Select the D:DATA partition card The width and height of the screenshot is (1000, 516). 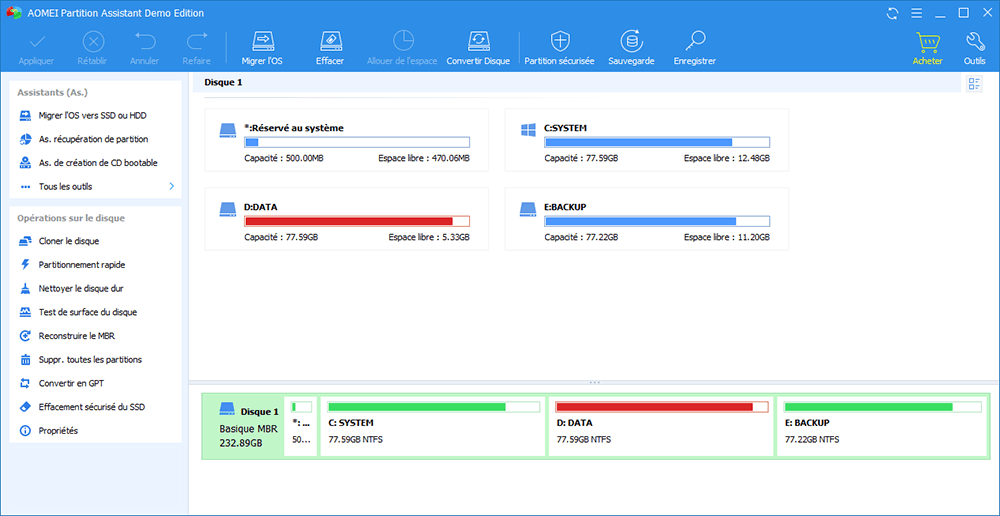(x=346, y=219)
